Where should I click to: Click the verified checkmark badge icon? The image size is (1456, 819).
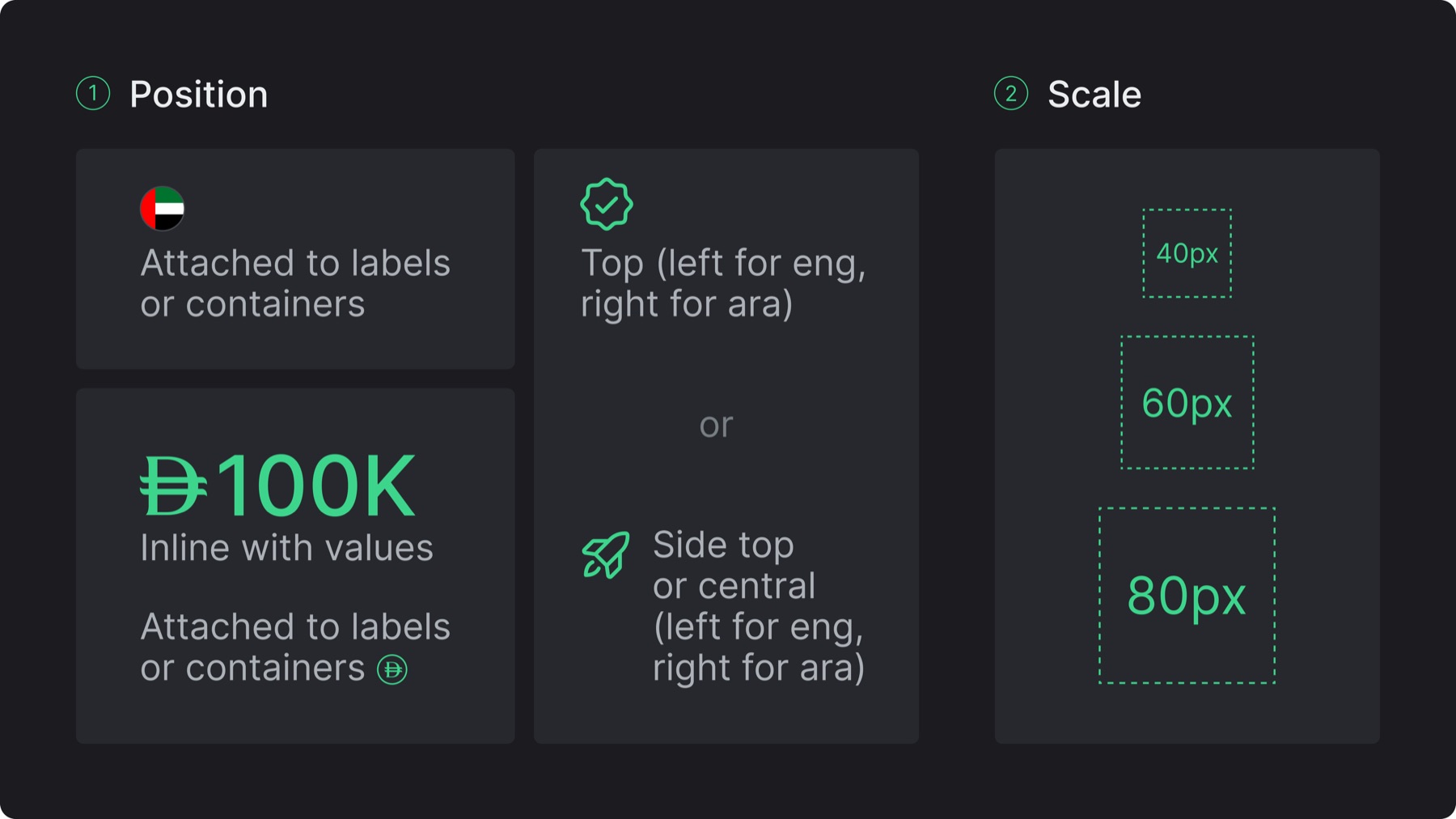[x=607, y=204]
